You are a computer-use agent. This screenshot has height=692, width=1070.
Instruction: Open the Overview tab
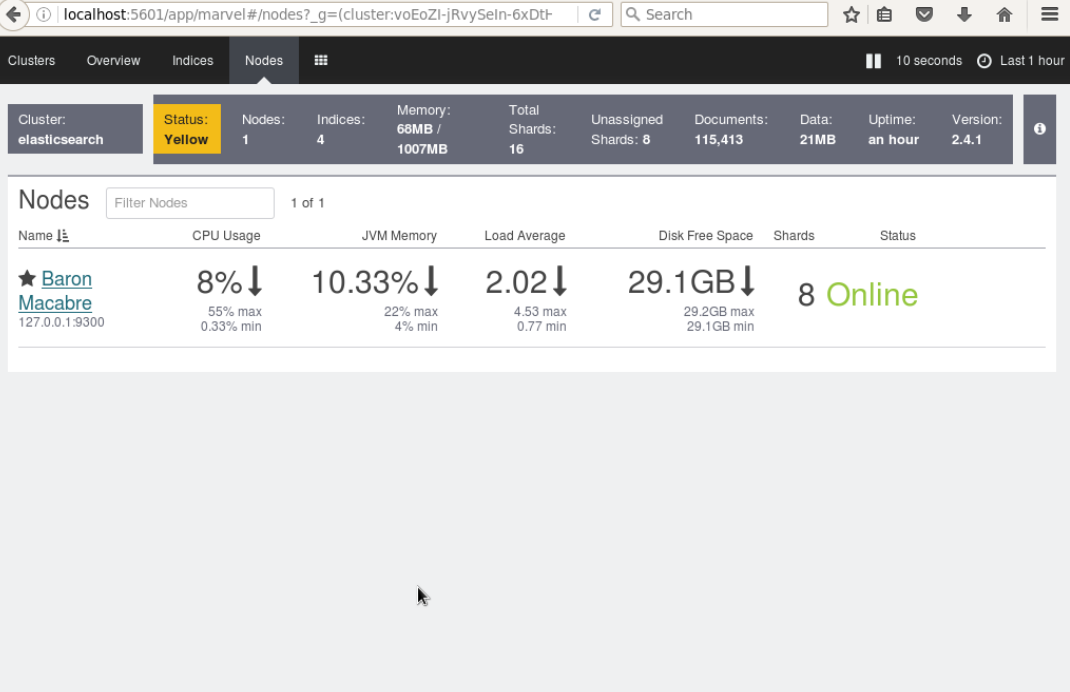113,60
